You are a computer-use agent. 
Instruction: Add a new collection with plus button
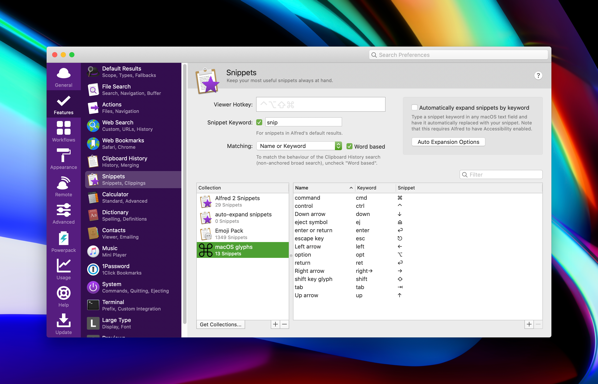[275, 325]
